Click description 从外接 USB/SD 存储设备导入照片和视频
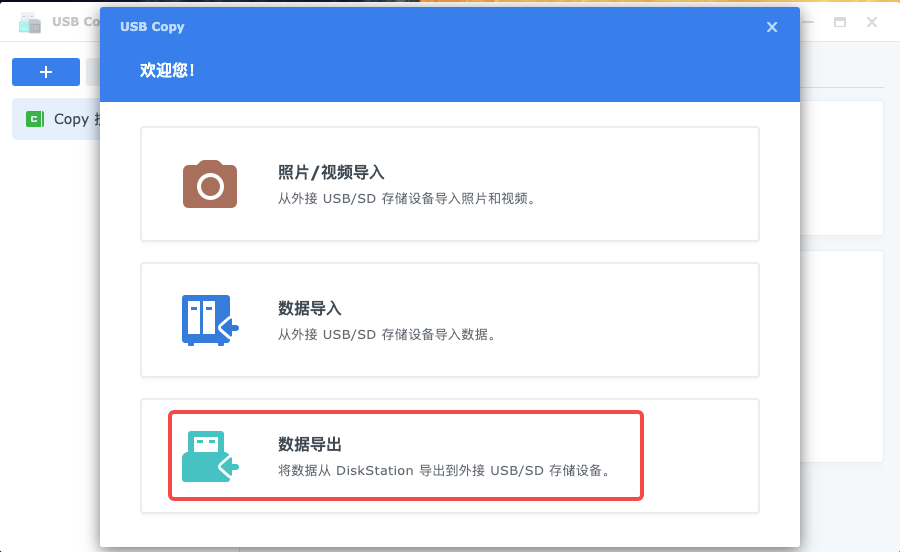The image size is (900, 552). coord(407,199)
